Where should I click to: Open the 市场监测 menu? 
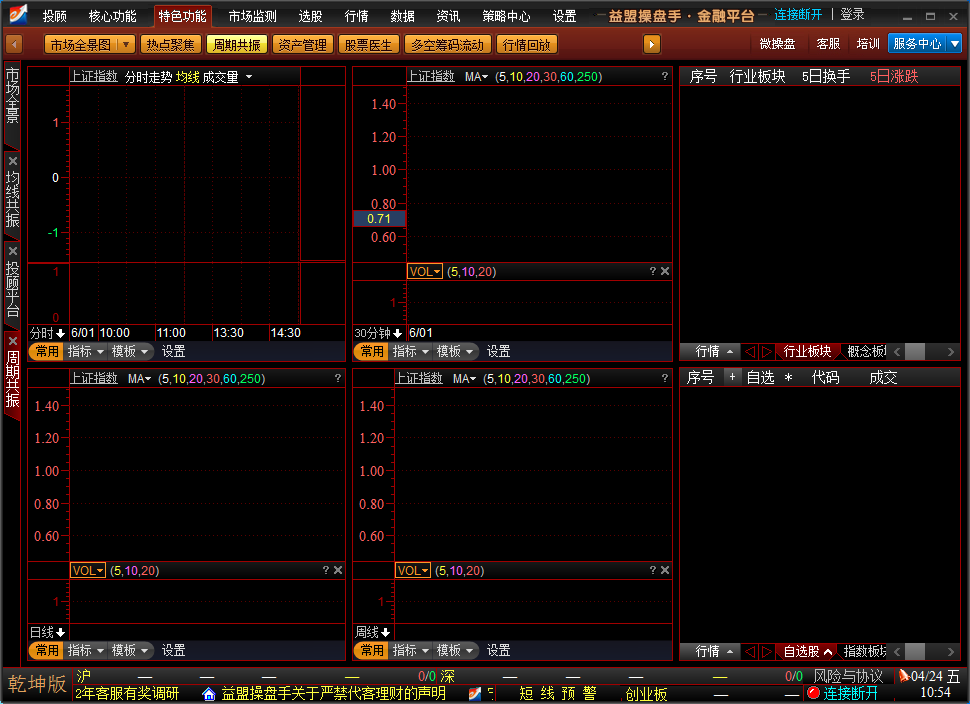[x=252, y=16]
